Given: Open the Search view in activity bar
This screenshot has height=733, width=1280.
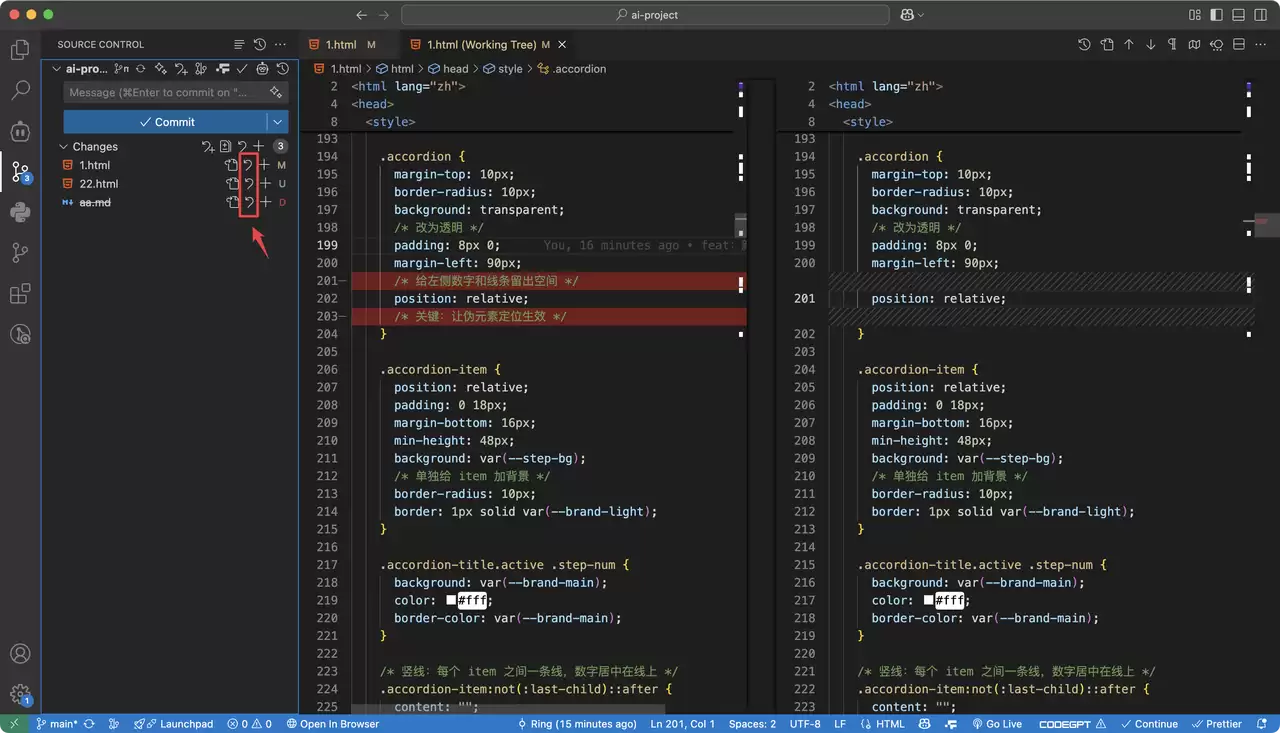Looking at the screenshot, I should [20, 90].
